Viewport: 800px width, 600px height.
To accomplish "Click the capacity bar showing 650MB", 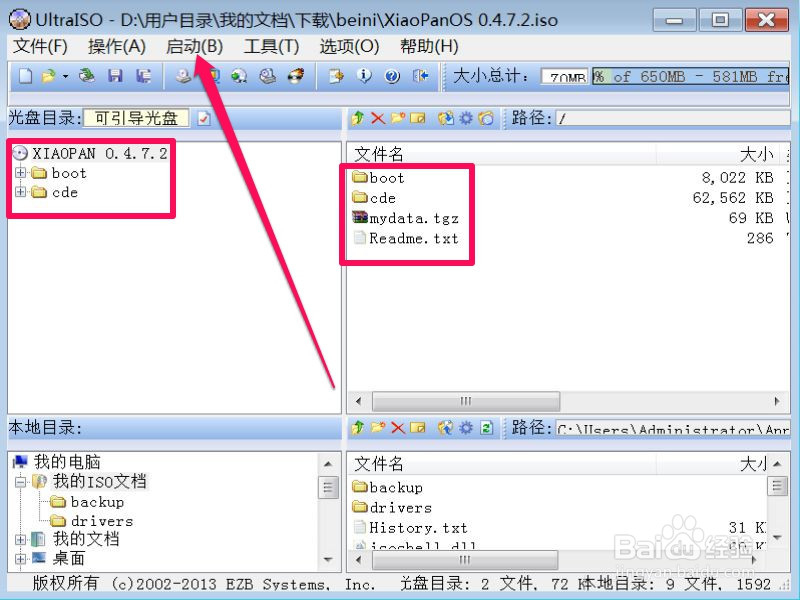I will coord(690,77).
